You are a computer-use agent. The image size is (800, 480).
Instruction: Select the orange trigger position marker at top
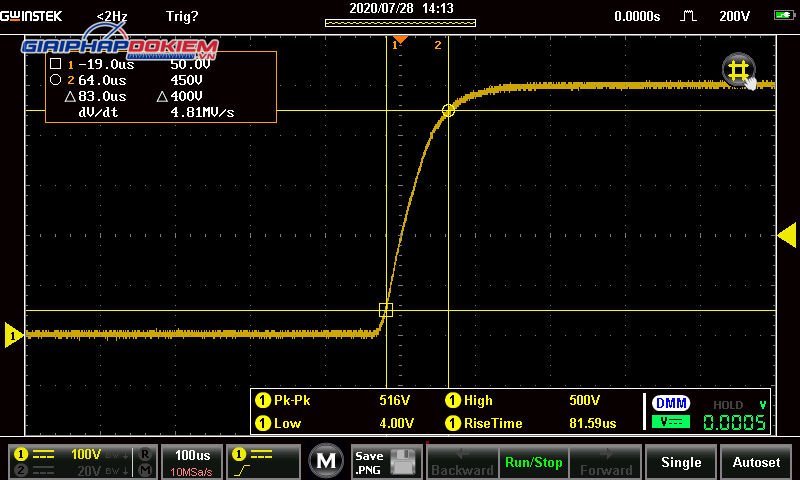tap(401, 39)
